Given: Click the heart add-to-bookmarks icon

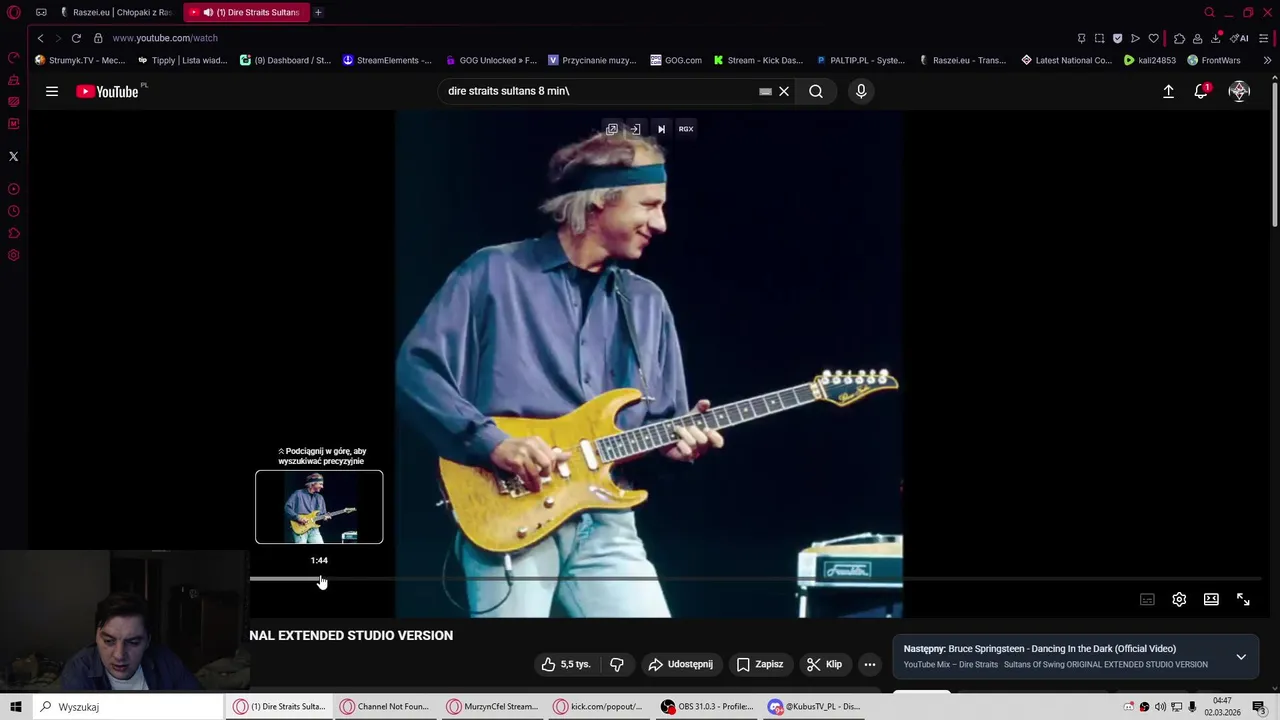Looking at the screenshot, I should [1153, 38].
